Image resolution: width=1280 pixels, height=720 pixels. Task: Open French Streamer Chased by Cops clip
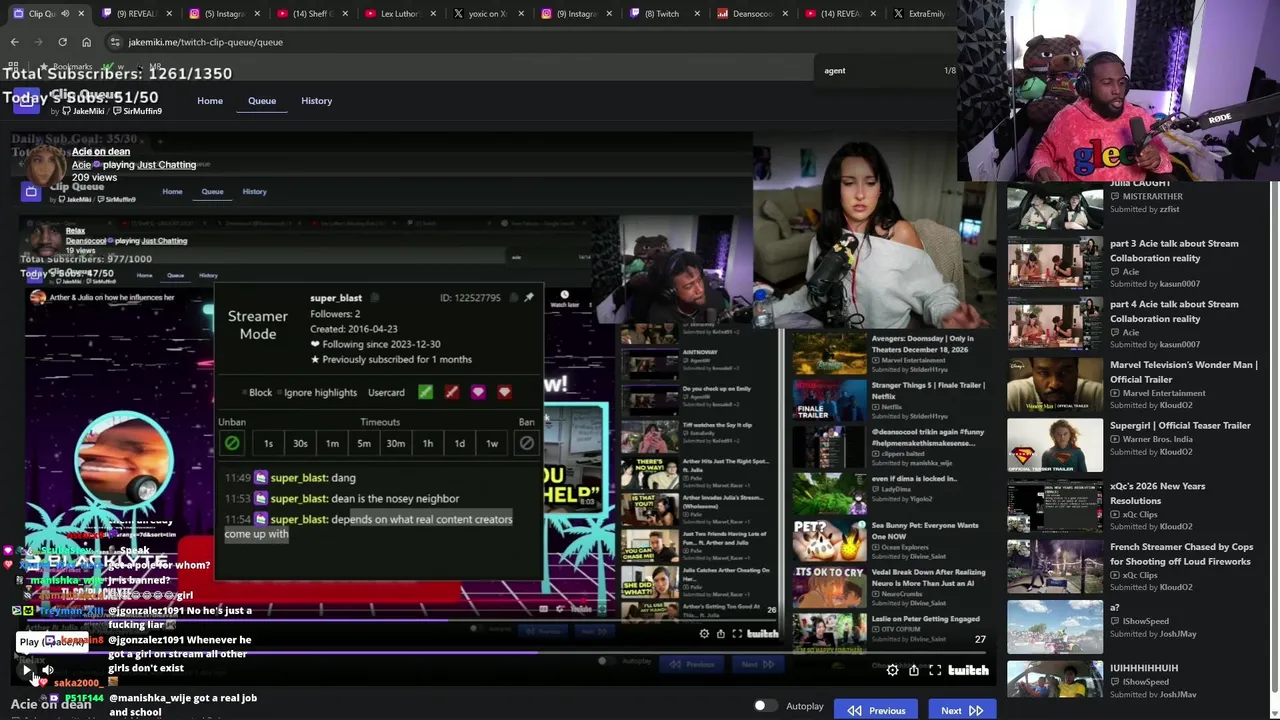tap(1181, 554)
